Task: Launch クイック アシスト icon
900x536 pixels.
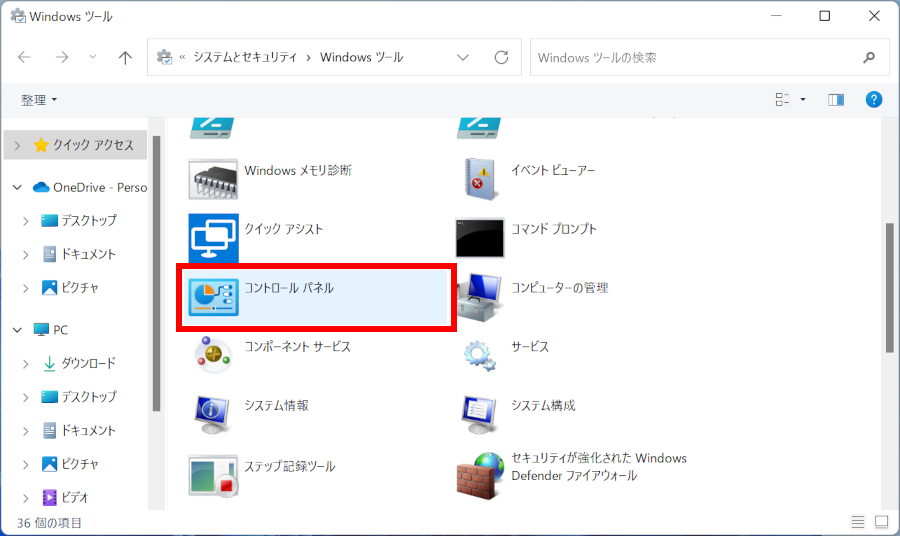Action: (213, 238)
